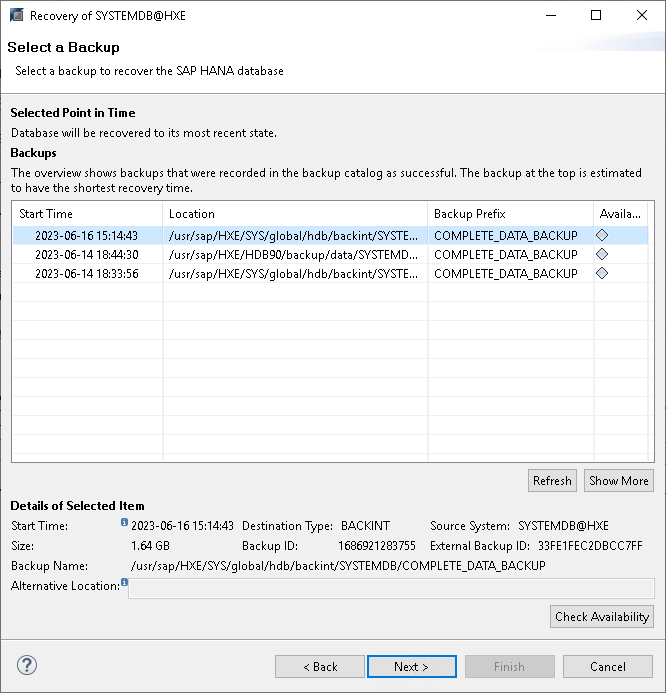Go back with the < Back button
Image resolution: width=666 pixels, height=693 pixels.
coord(320,666)
